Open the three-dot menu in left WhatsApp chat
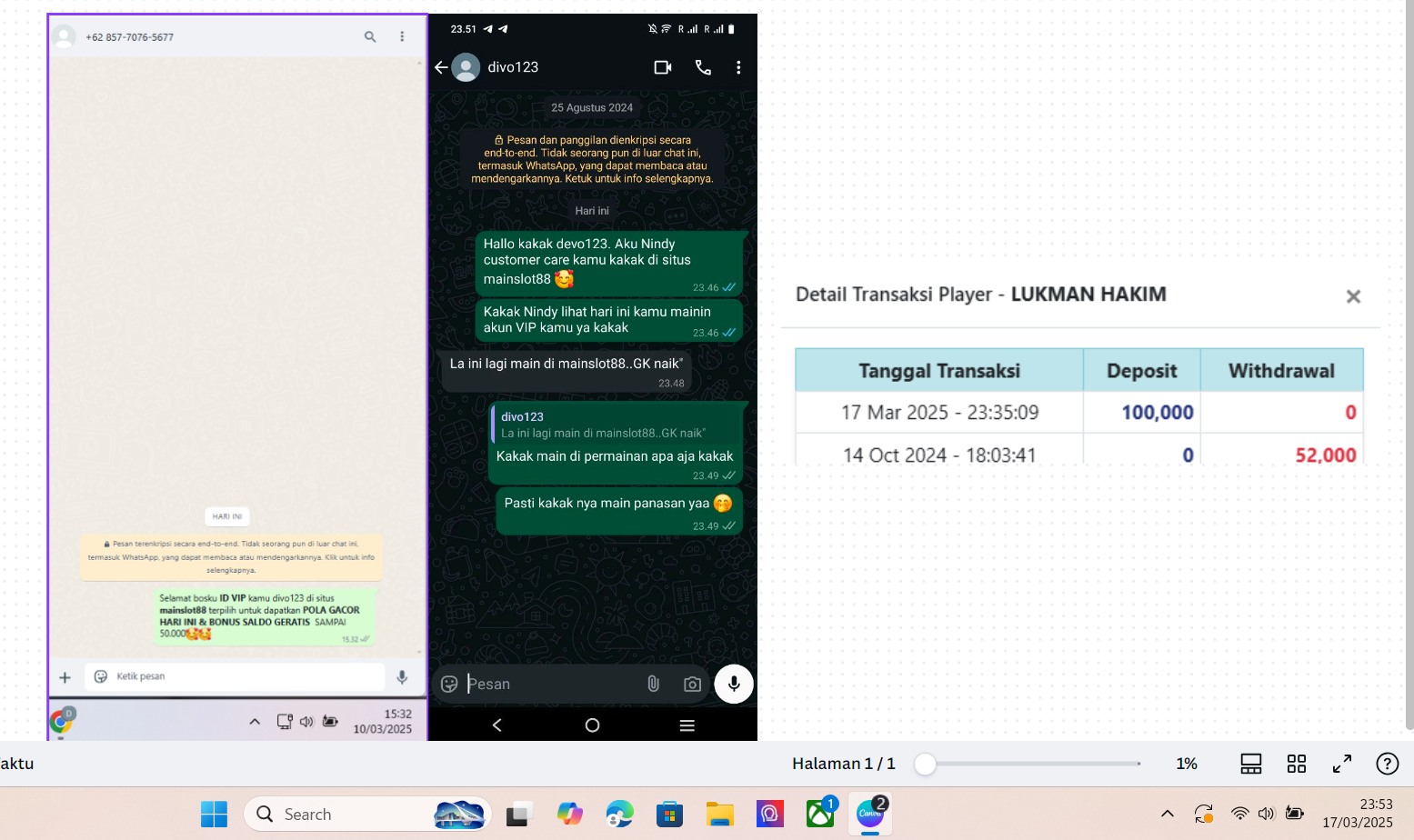 (x=402, y=36)
